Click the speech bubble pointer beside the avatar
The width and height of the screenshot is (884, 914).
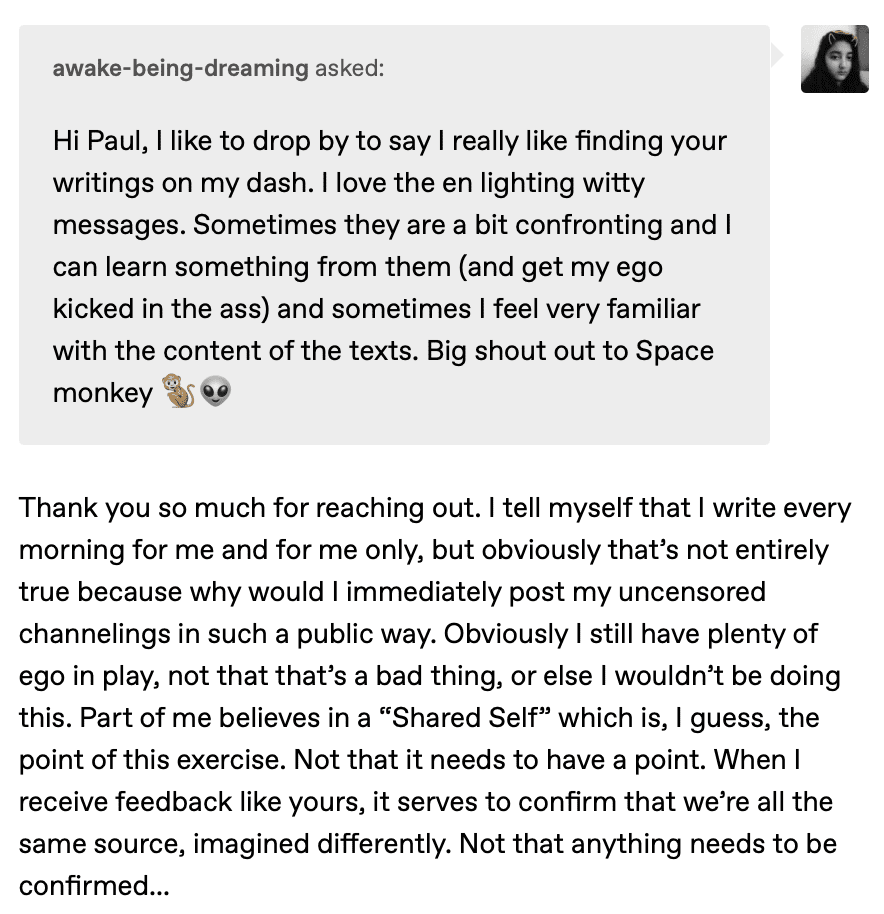(x=777, y=55)
